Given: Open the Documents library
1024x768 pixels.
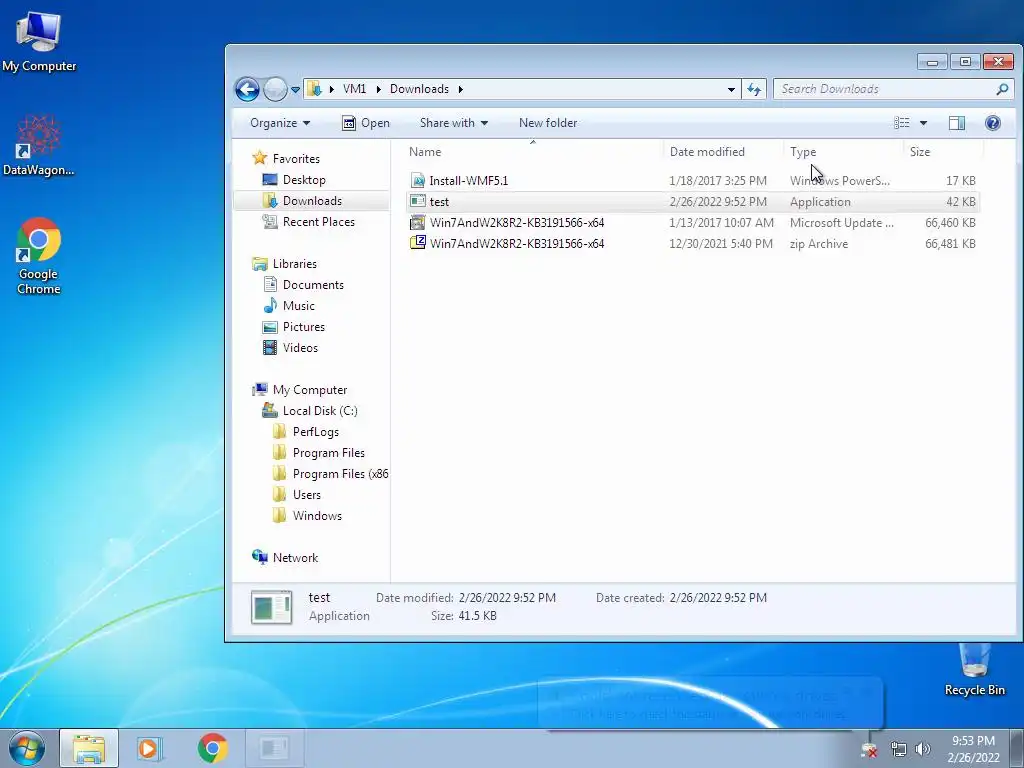Looking at the screenshot, I should (x=313, y=285).
